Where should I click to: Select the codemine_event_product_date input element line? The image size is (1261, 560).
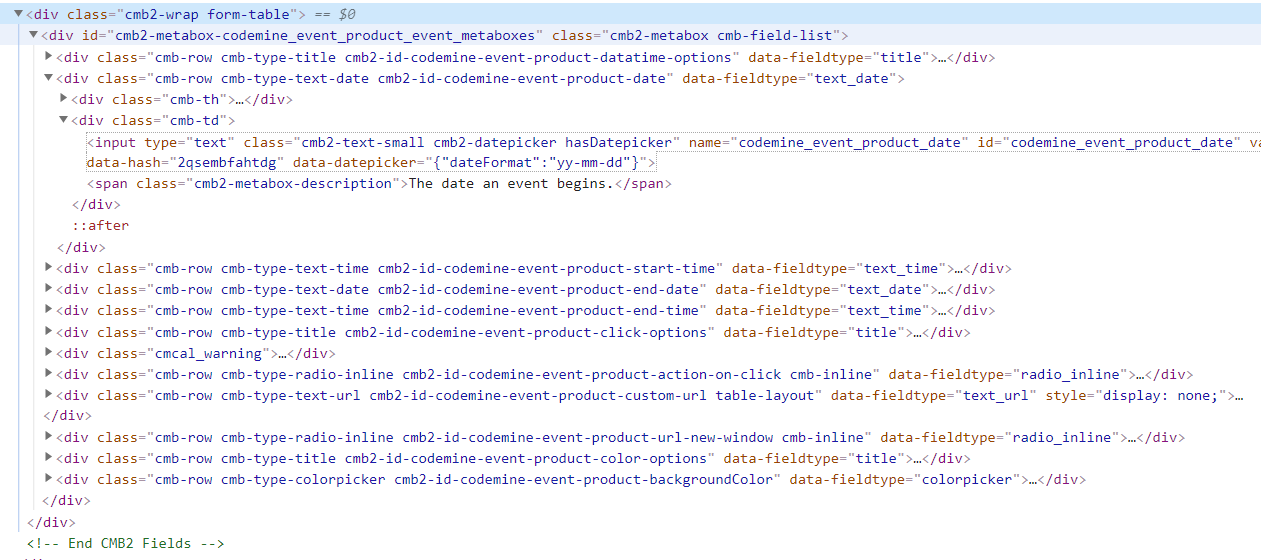pyautogui.click(x=673, y=152)
